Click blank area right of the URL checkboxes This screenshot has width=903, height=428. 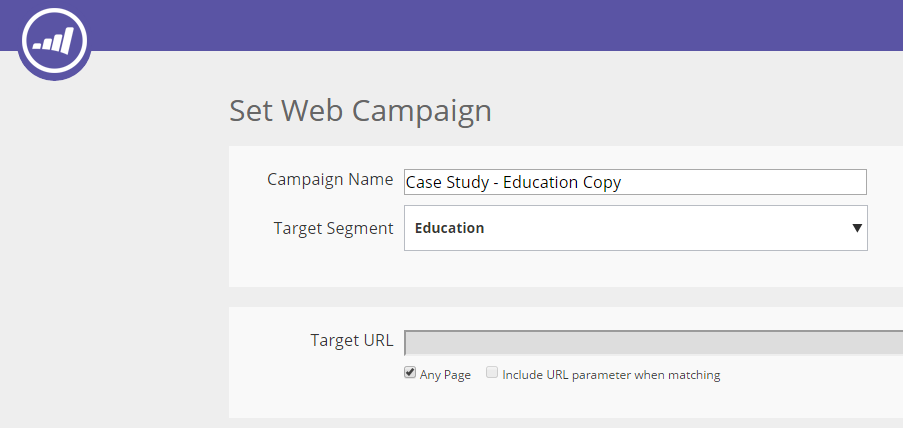[810, 375]
